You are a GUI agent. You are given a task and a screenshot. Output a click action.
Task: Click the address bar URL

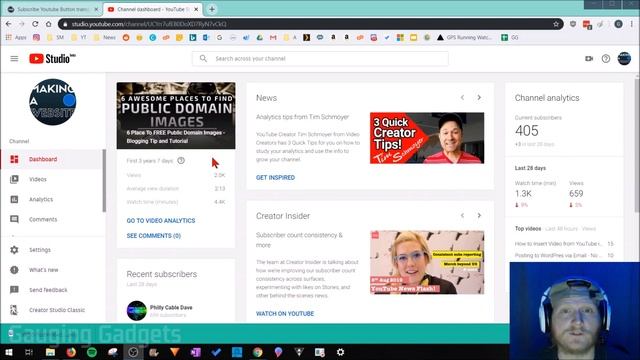coord(149,24)
